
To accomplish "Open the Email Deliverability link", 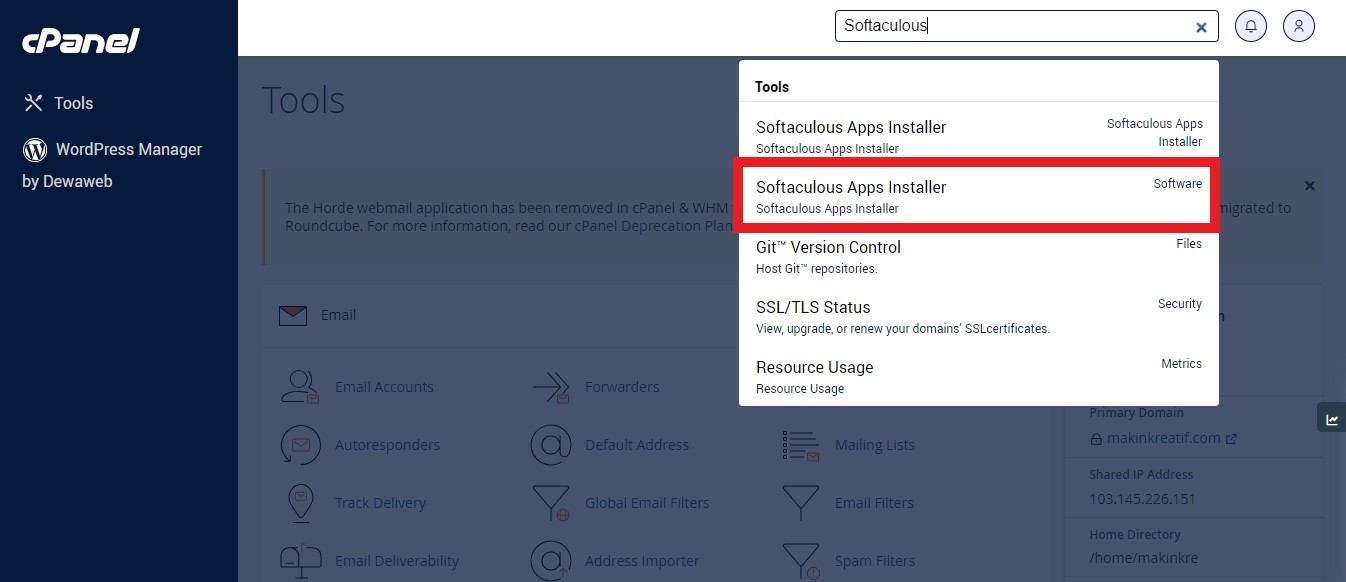I will coord(397,561).
